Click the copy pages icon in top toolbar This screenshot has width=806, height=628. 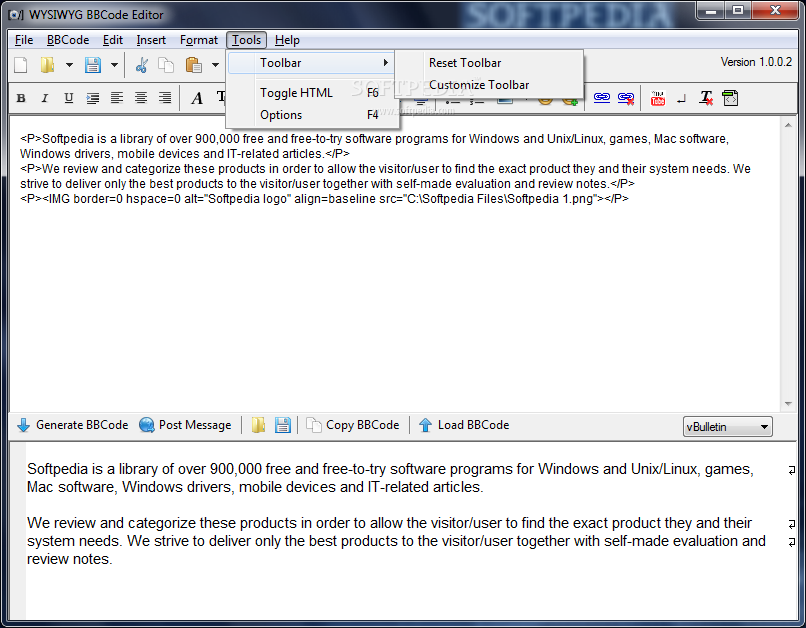tap(166, 65)
